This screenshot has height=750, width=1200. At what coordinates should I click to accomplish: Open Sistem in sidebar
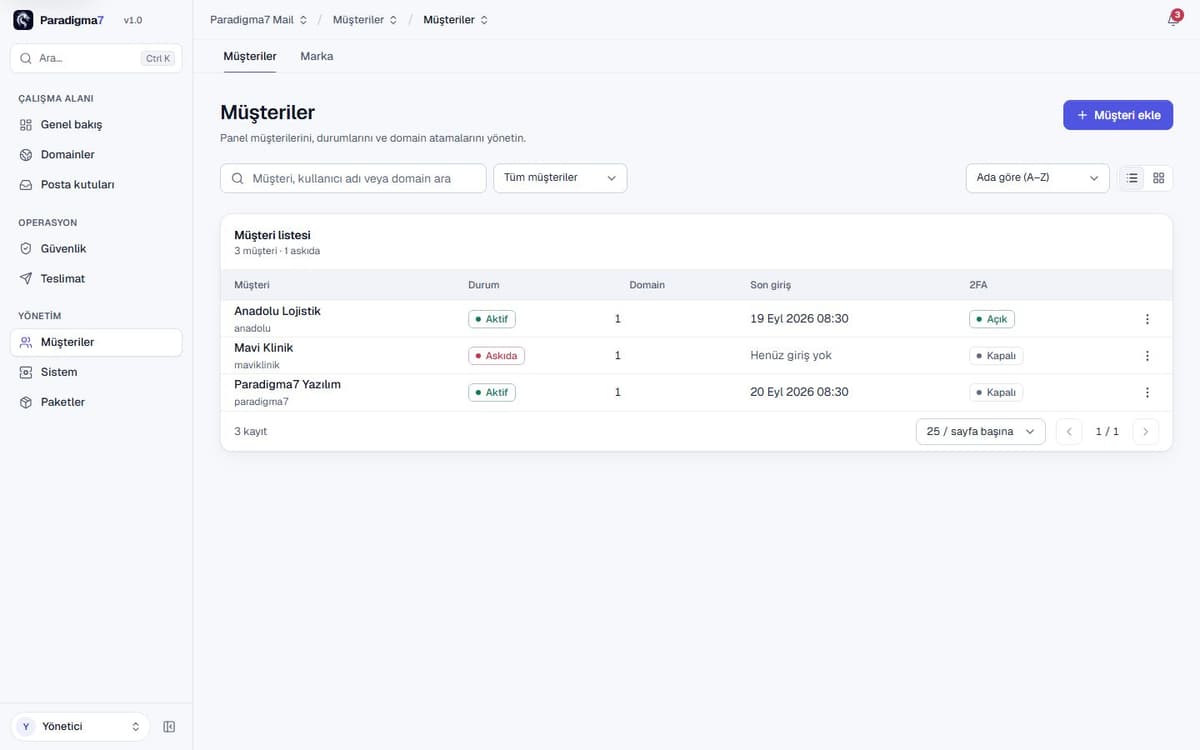click(x=96, y=372)
